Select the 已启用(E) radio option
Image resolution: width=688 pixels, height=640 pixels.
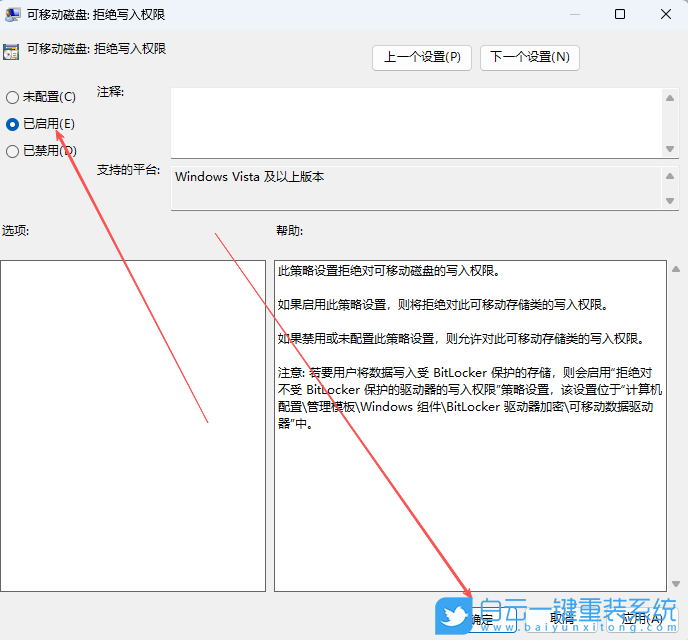pyautogui.click(x=40, y=124)
